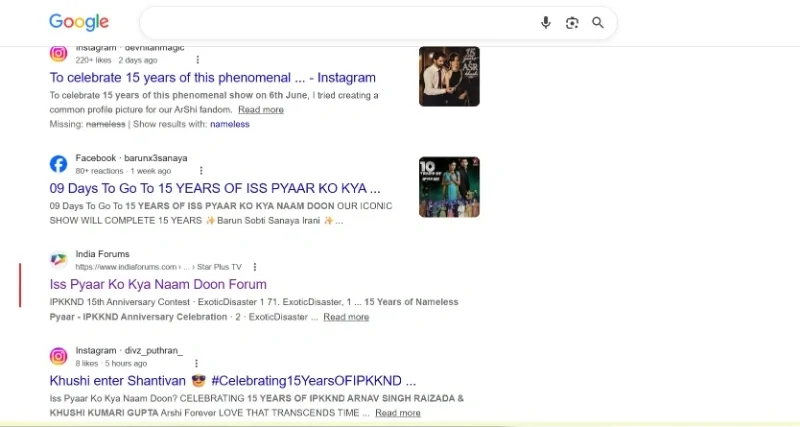The height and width of the screenshot is (427, 800).
Task: Click 'Instagram · divz_puthran_' source text
Action: (x=129, y=350)
